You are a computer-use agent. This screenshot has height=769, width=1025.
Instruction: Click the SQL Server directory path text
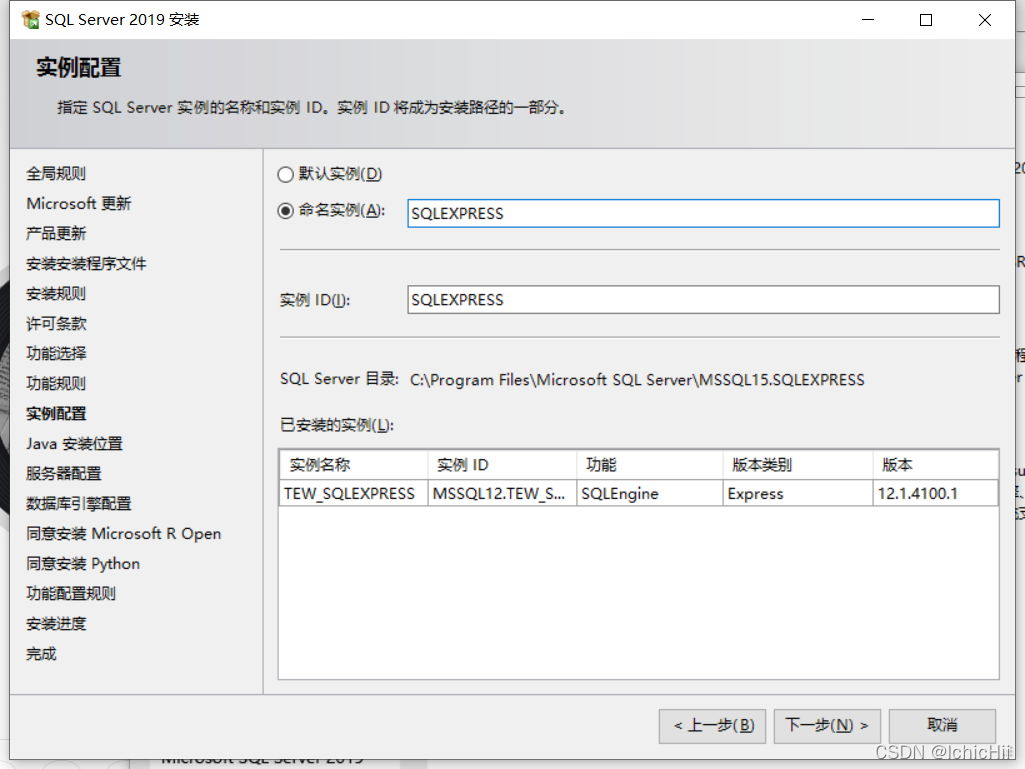pos(637,380)
